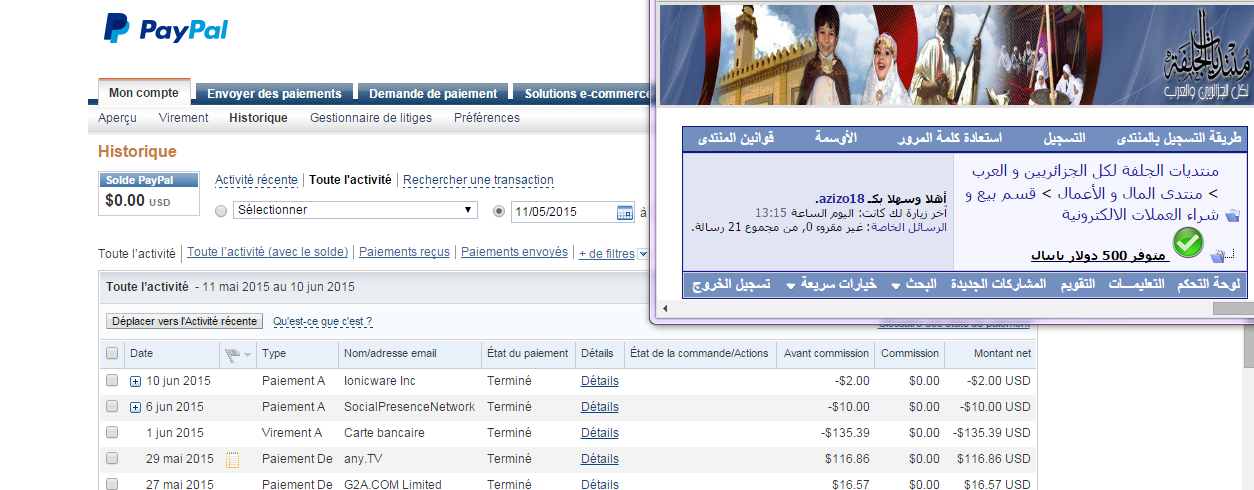Tick the select-all checkbox in the table header
The height and width of the screenshot is (490, 1254).
coord(112,353)
